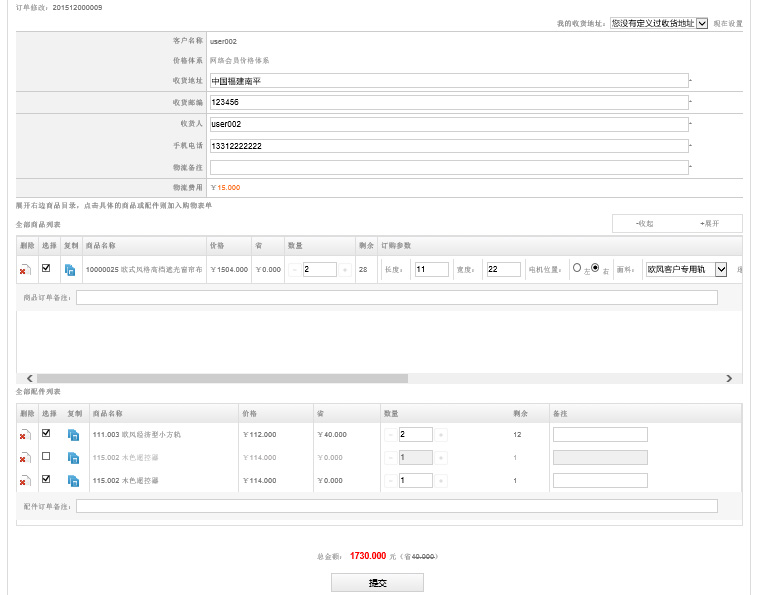
Task: Click 全部商品列表 section heading
Action: coord(38,224)
